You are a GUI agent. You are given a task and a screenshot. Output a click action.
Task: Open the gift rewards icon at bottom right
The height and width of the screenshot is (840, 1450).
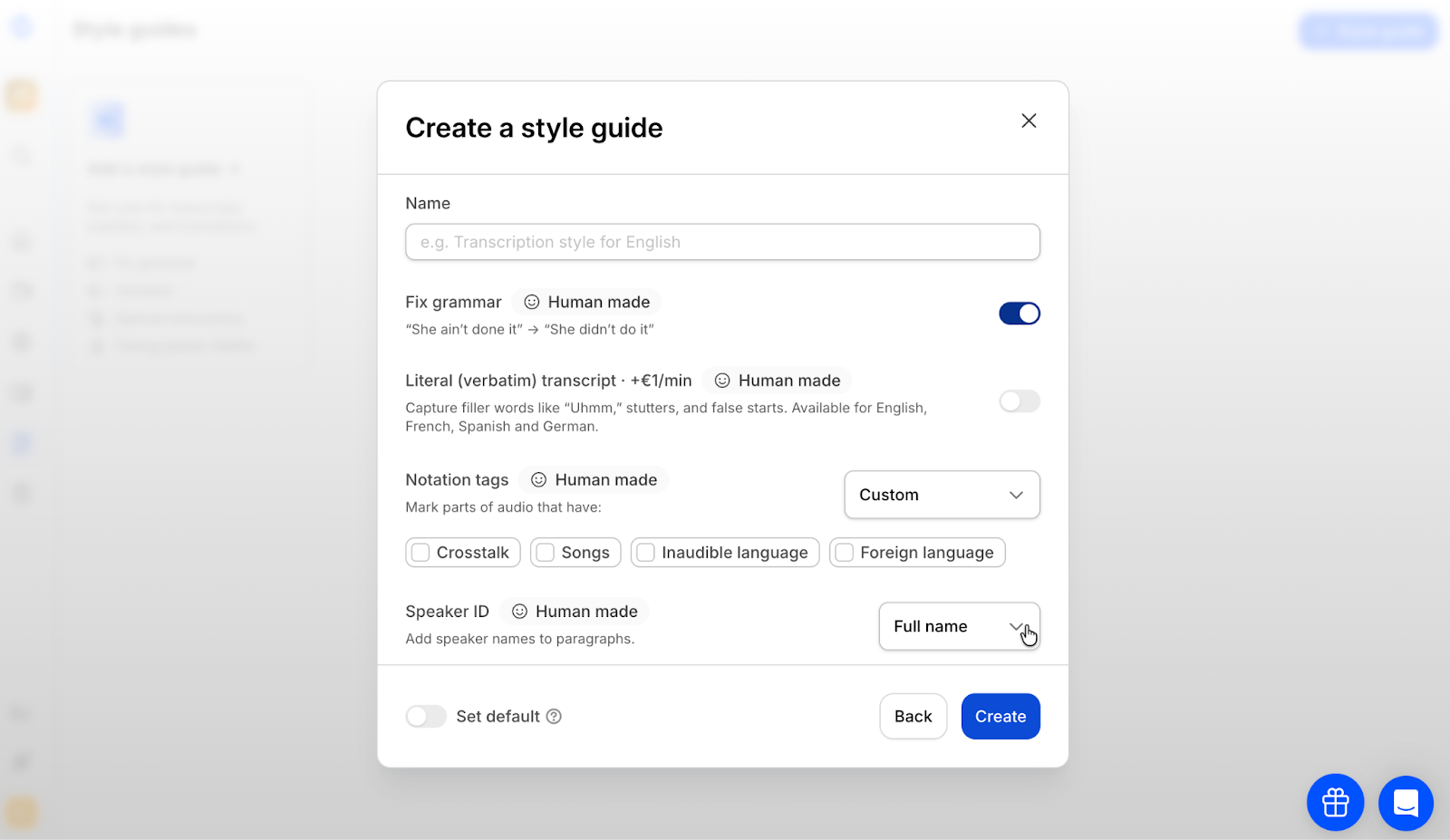[1334, 802]
